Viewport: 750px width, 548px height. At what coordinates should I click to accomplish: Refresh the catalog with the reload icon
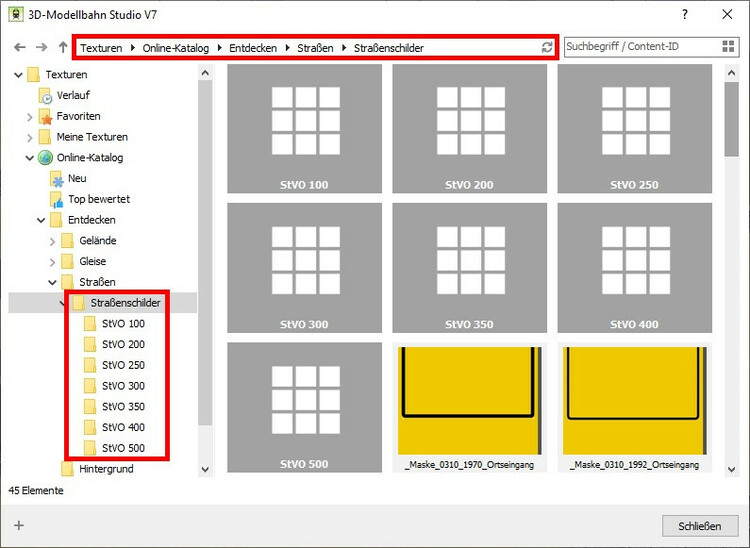pyautogui.click(x=547, y=47)
